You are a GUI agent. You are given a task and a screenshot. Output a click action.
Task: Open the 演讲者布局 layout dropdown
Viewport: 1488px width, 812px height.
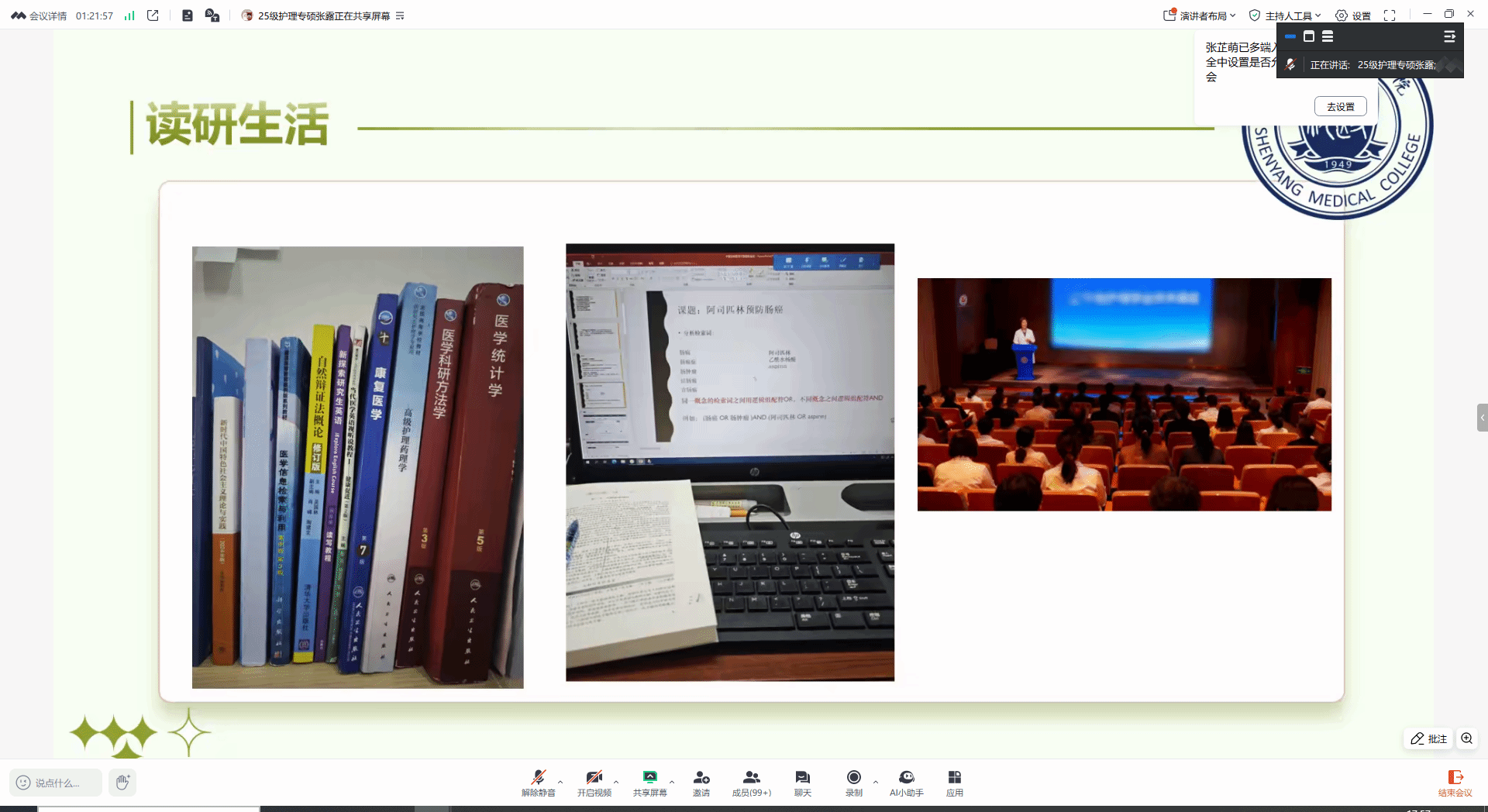pos(1200,15)
